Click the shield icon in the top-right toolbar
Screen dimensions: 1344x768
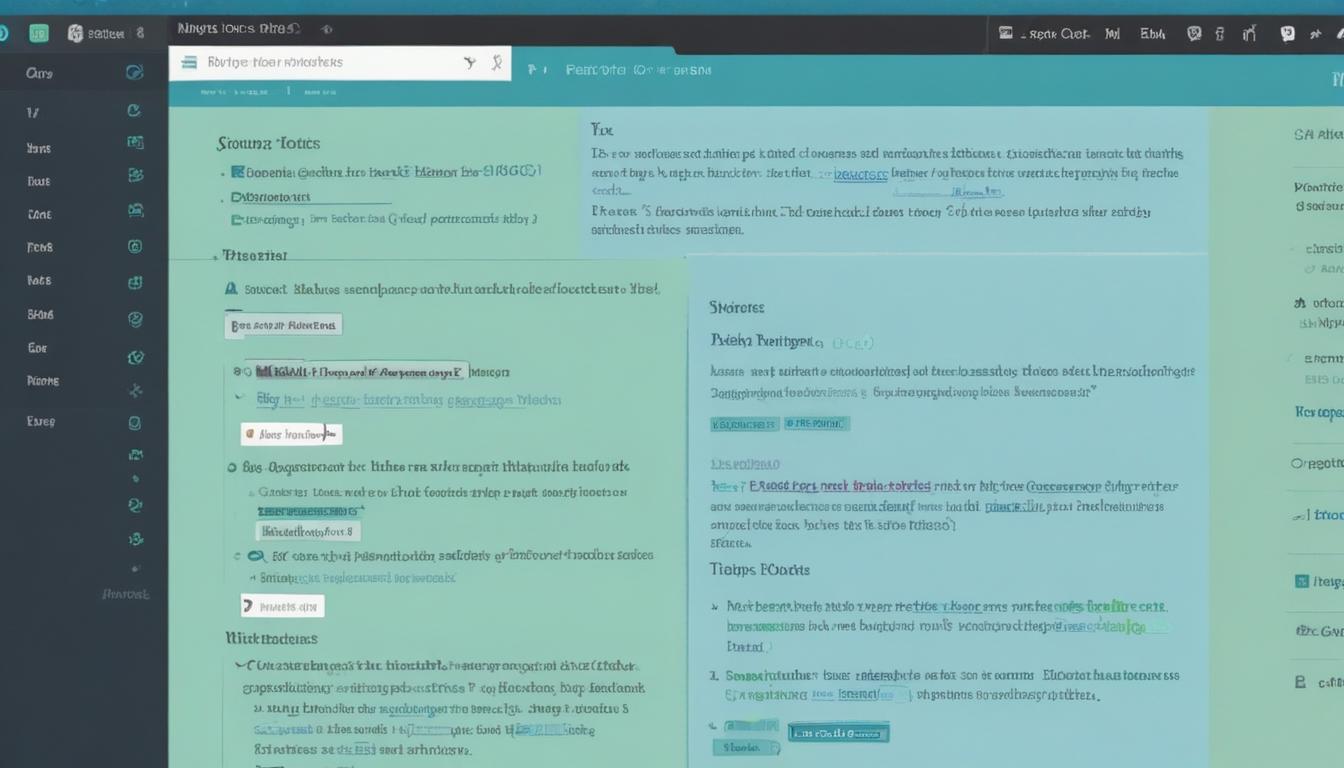coord(1193,33)
